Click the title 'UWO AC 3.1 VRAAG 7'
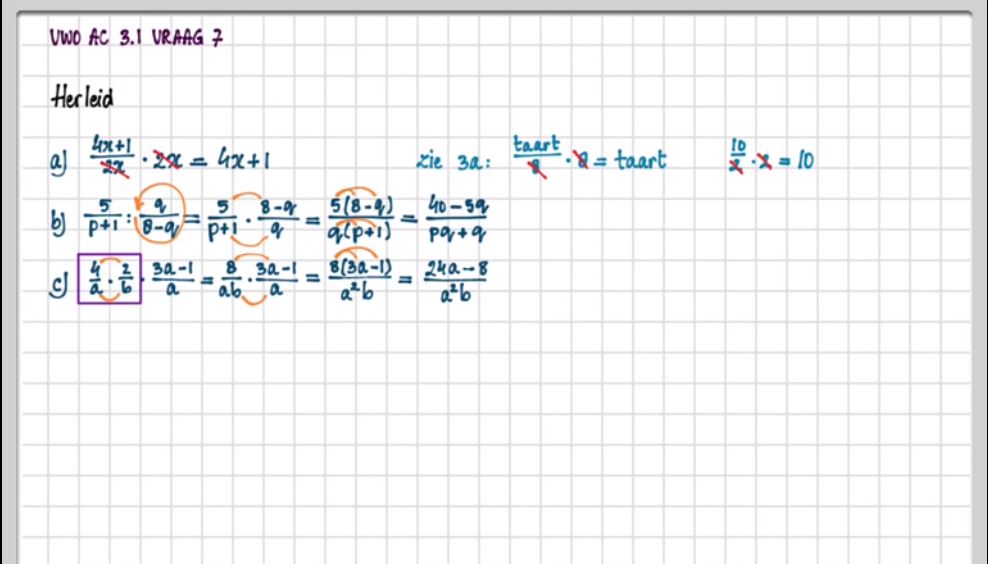This screenshot has height=564, width=988. pyautogui.click(x=135, y=38)
